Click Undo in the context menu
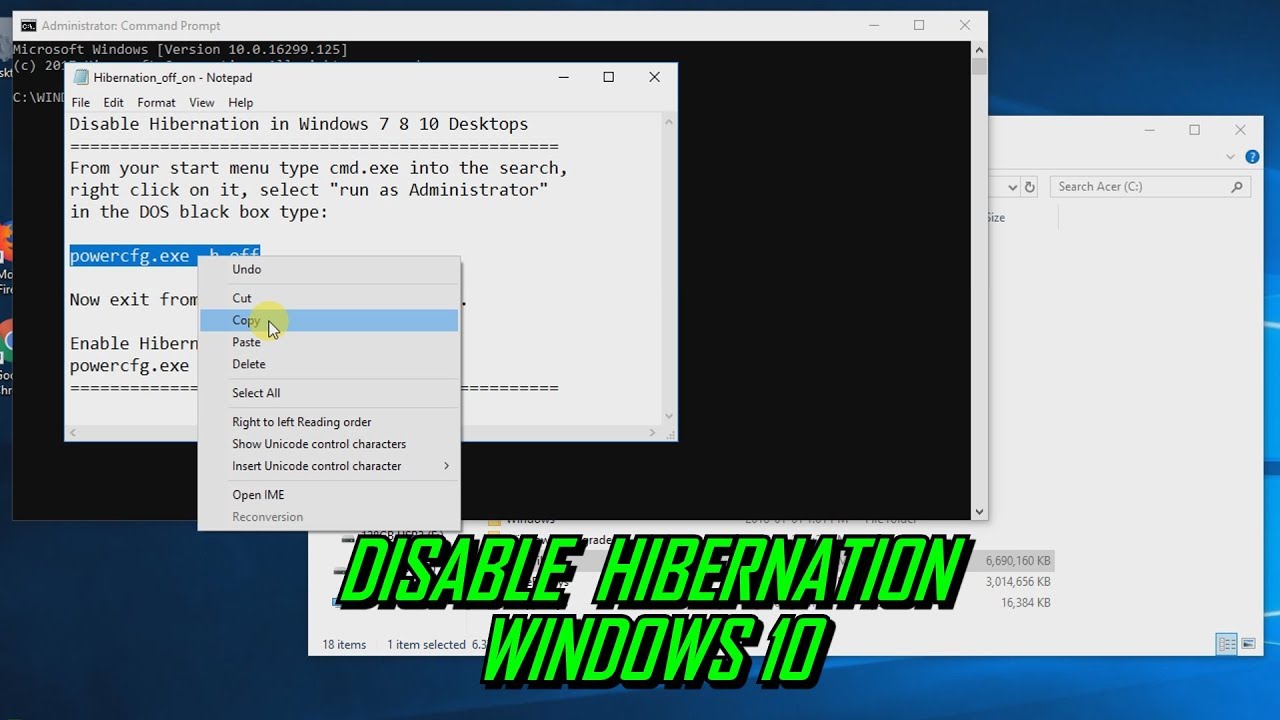The width and height of the screenshot is (1280, 720). [329, 269]
